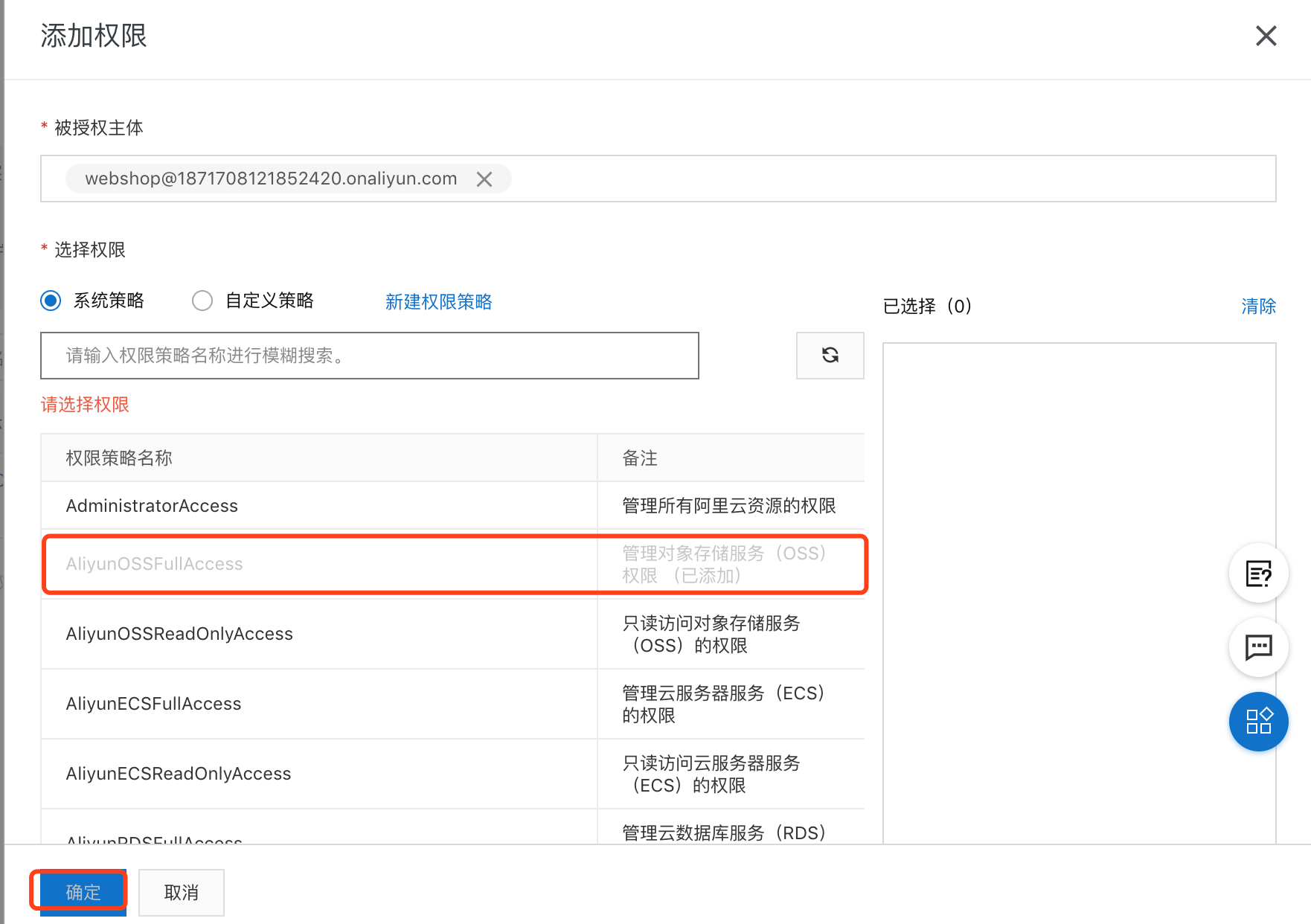Screen dimensions: 1311x924
Task: Select the AdministratorAccess policy row
Action: point(452,506)
